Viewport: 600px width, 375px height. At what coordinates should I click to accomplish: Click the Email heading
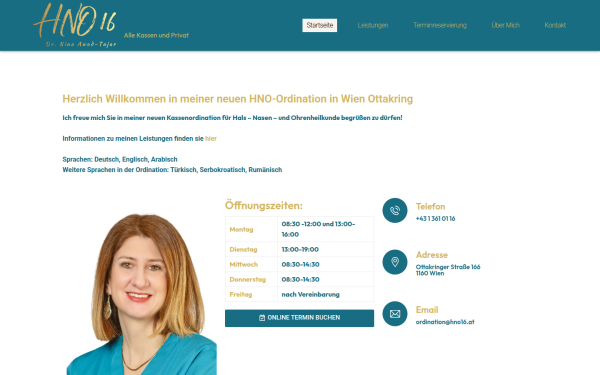(x=427, y=310)
